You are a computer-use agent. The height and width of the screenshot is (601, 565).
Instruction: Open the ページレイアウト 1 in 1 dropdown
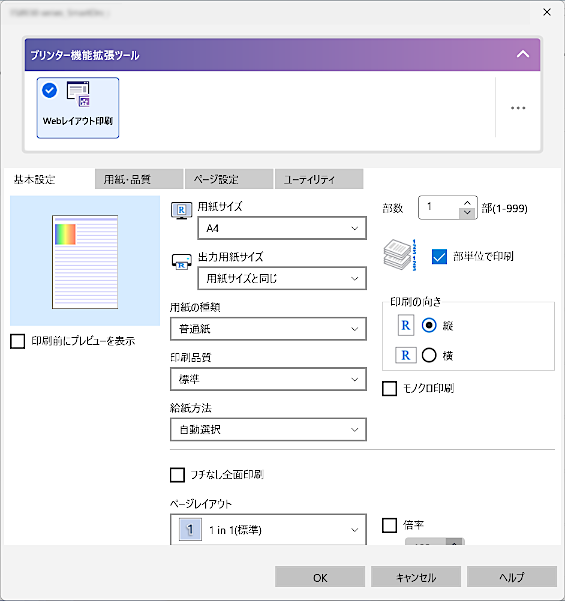(268, 530)
